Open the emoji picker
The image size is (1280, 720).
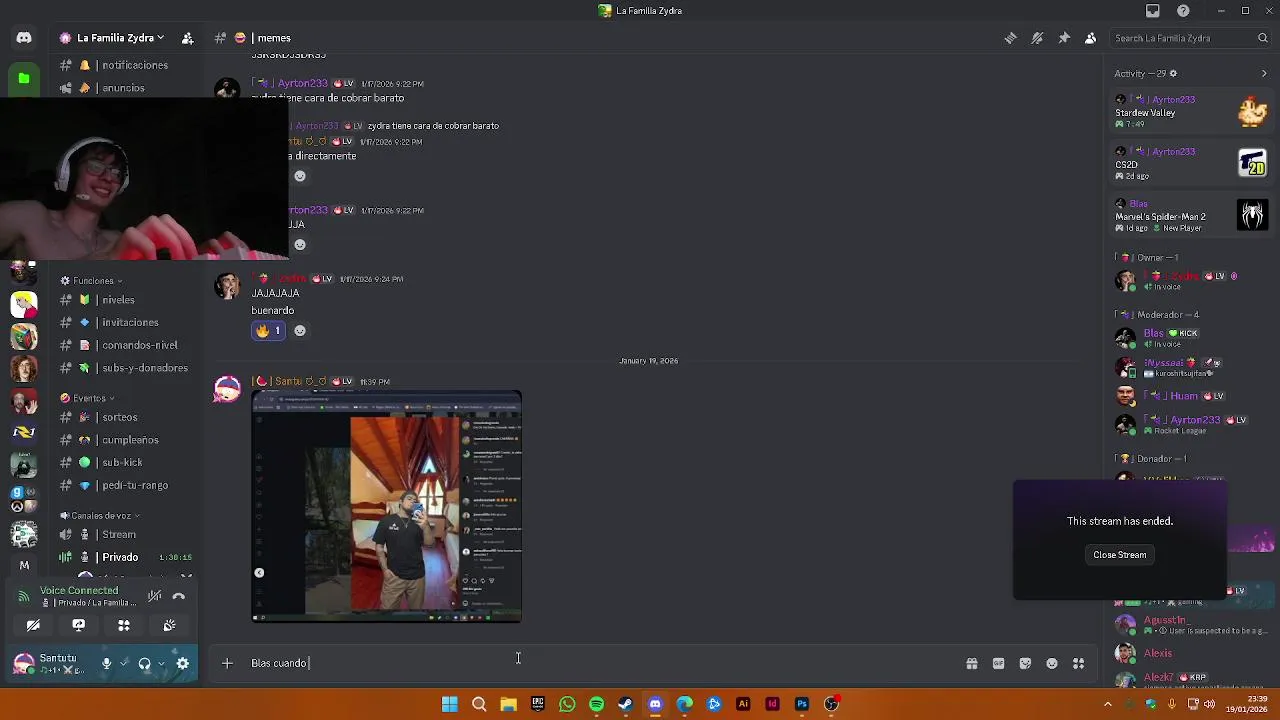point(1052,663)
